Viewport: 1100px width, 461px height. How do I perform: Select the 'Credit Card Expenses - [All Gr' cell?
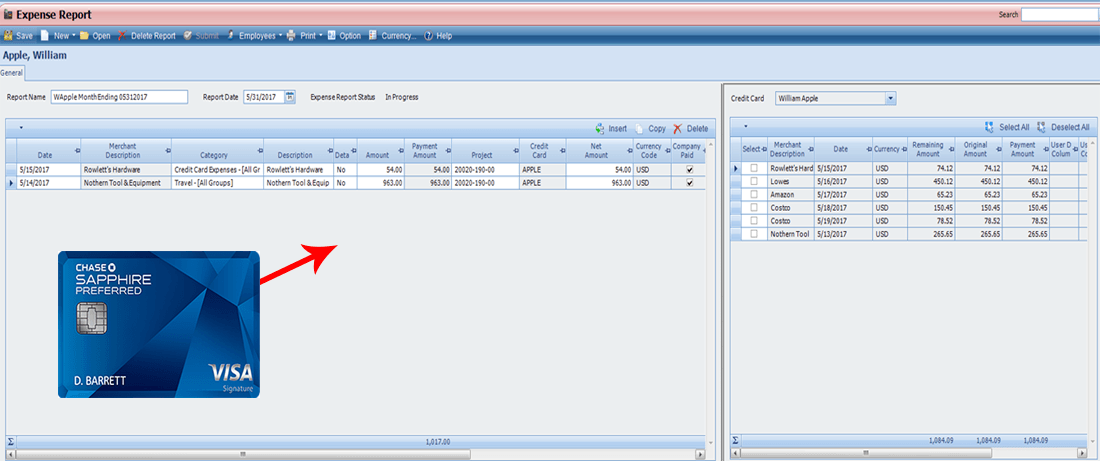pos(217,170)
